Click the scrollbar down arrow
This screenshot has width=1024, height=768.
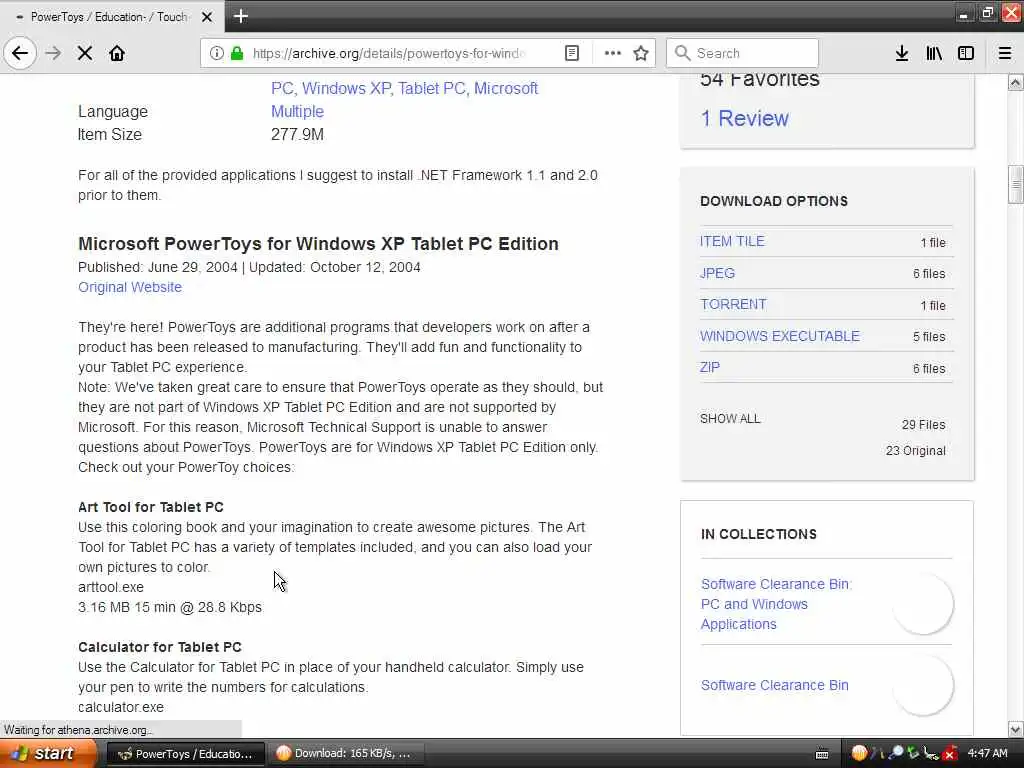click(x=1016, y=729)
